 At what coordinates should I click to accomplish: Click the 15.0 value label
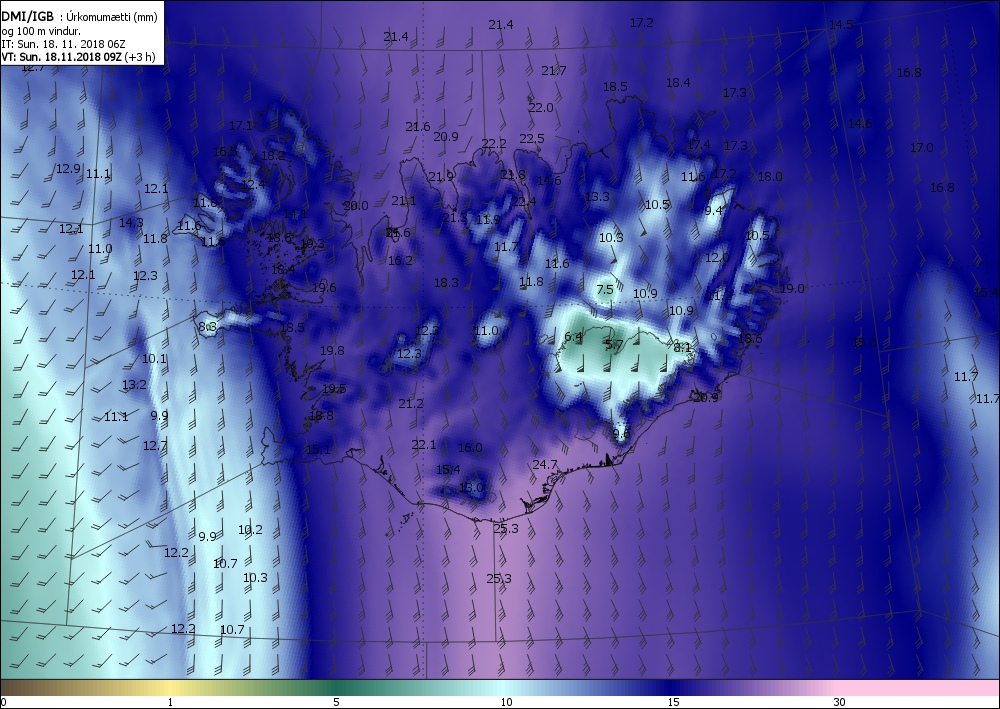864,342
